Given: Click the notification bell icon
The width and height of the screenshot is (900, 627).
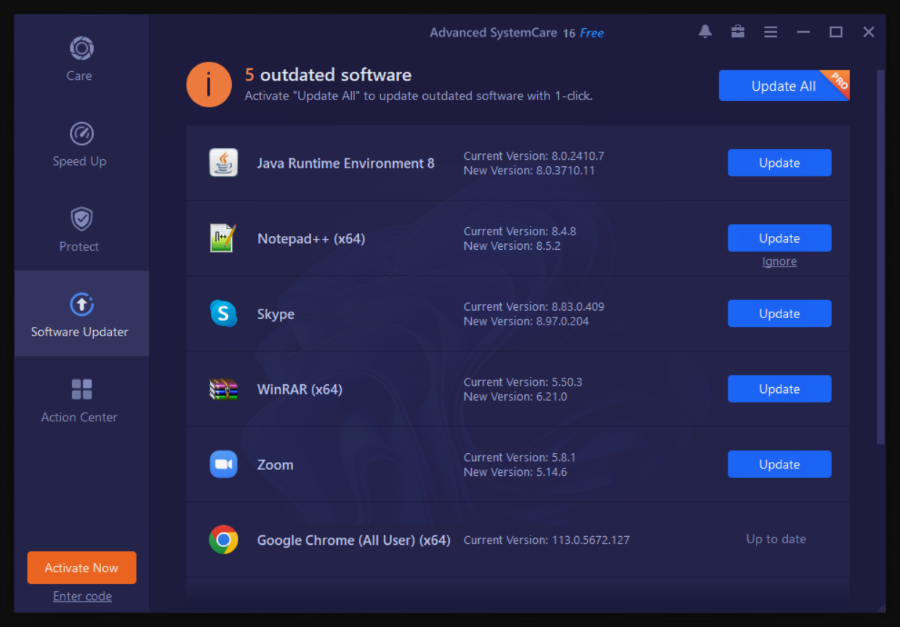Looking at the screenshot, I should 705,32.
